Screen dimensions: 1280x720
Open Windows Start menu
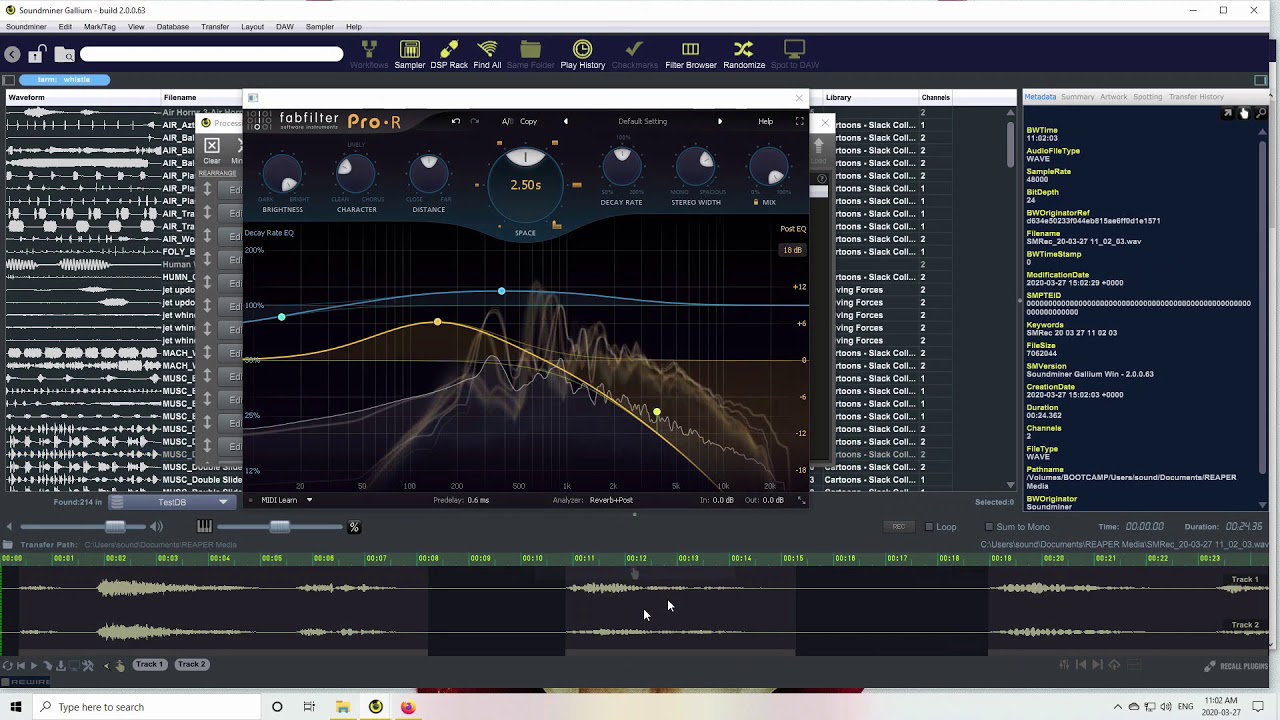[x=15, y=707]
